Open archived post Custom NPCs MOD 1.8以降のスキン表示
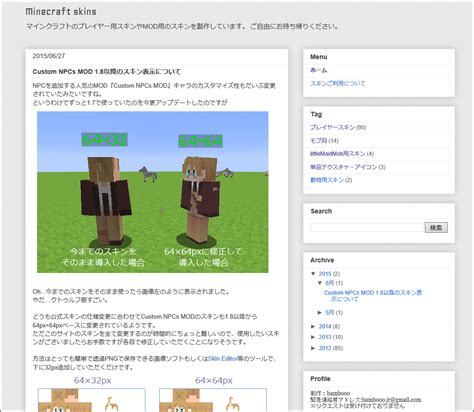 [373, 296]
